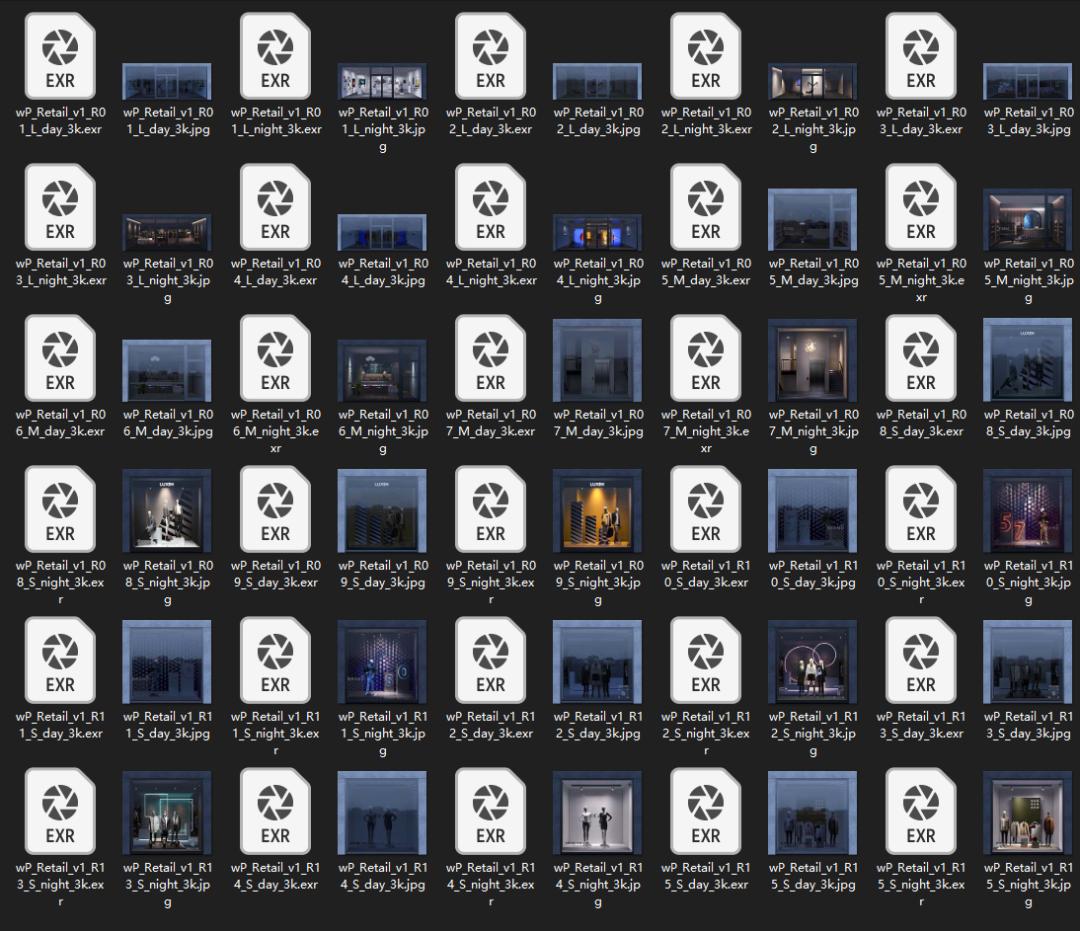Select the wP_Retail_v1_R07_M_day_3k.exr file icon
The height and width of the screenshot is (931, 1080).
(490, 358)
